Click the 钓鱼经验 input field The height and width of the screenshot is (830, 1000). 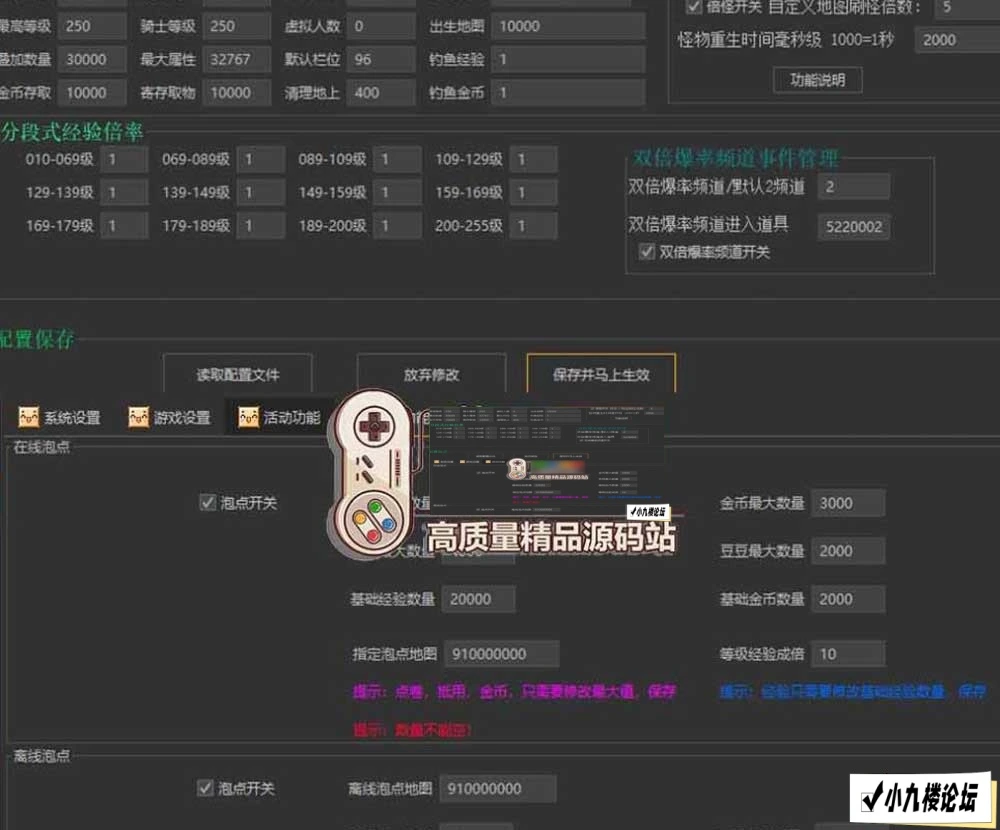pyautogui.click(x=568, y=59)
